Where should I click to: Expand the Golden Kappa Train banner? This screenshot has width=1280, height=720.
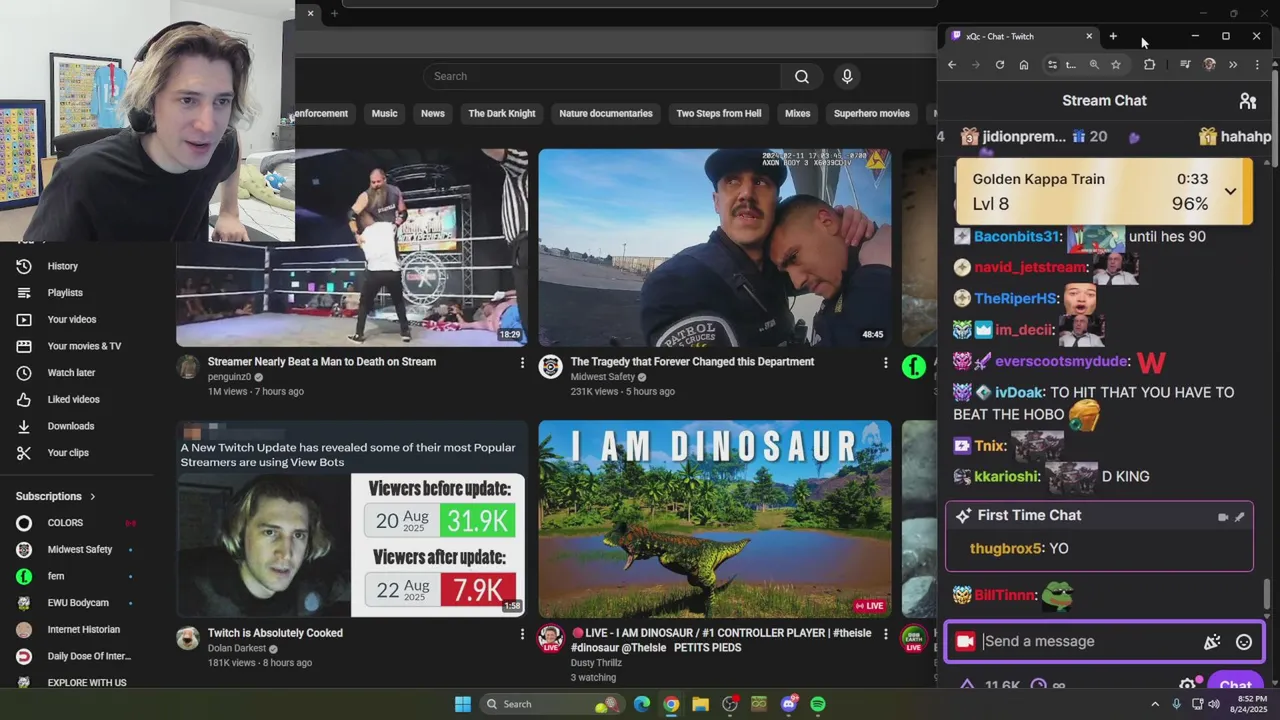click(1230, 191)
